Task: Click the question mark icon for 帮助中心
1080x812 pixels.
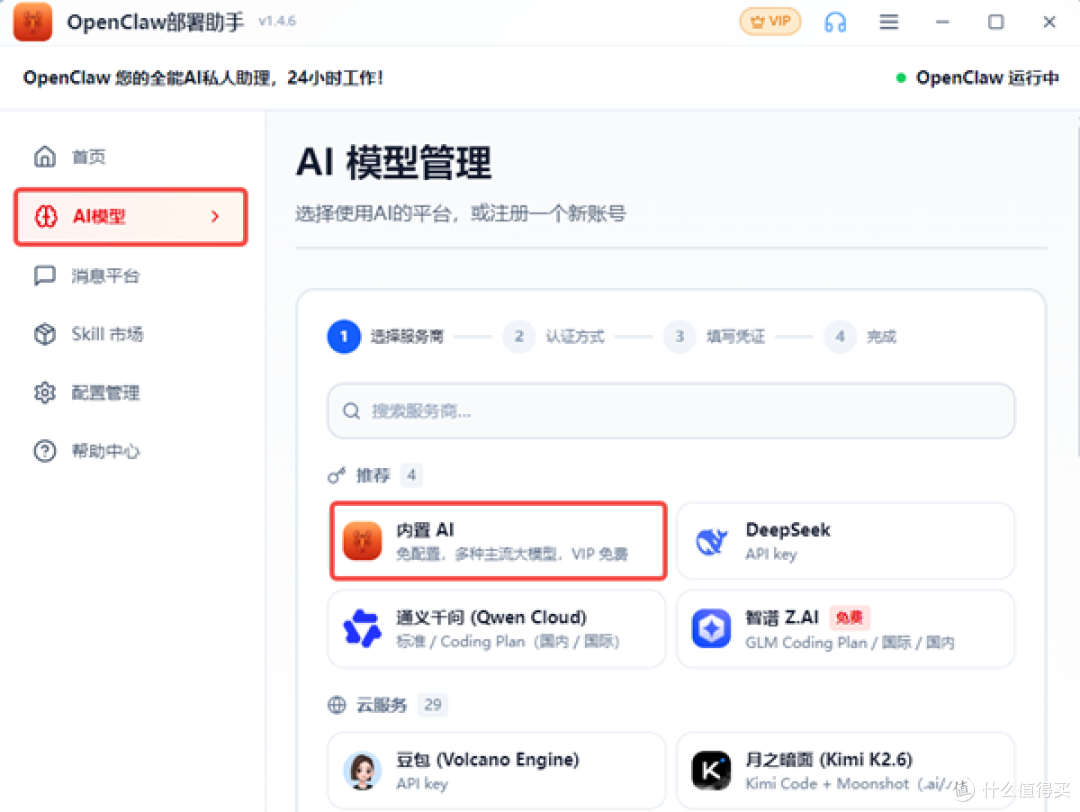Action: 45,451
